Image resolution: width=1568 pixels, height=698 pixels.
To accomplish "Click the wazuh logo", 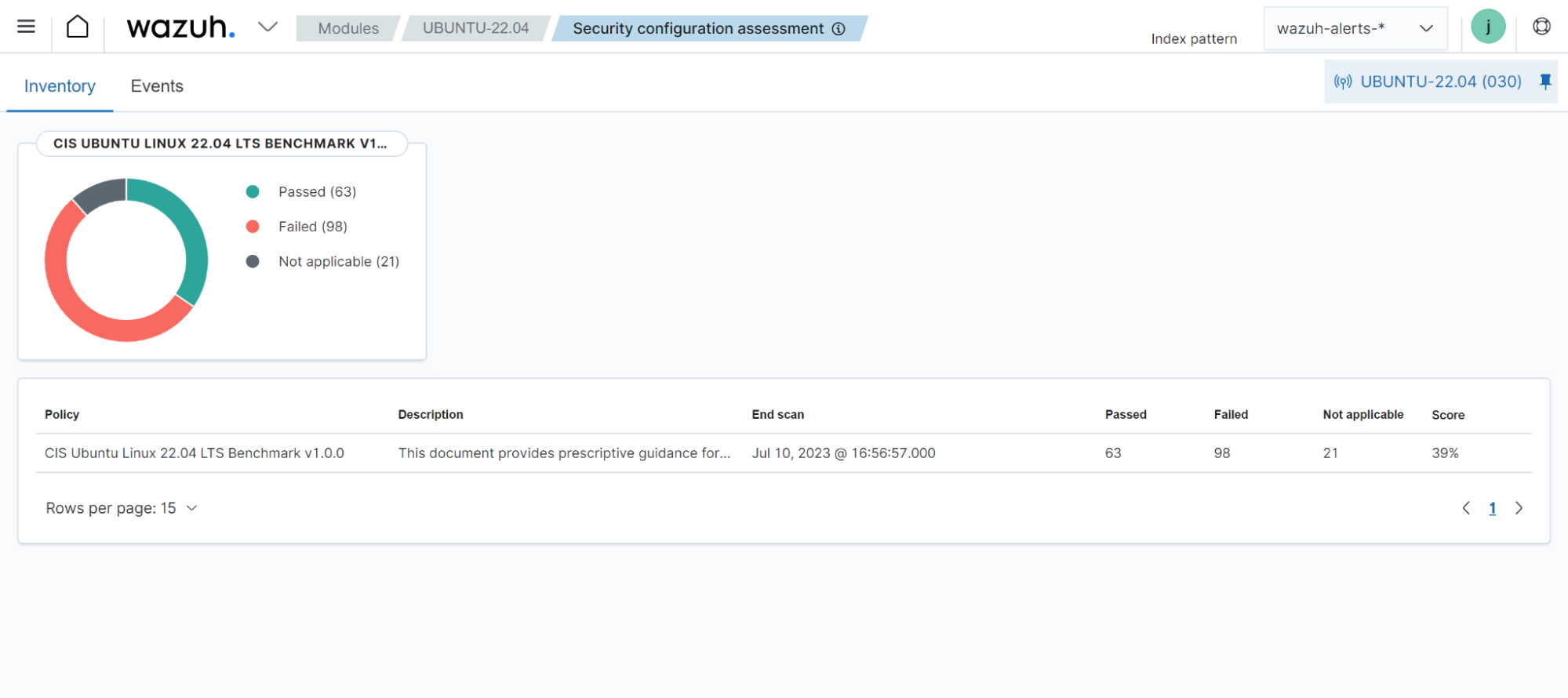I will point(180,27).
